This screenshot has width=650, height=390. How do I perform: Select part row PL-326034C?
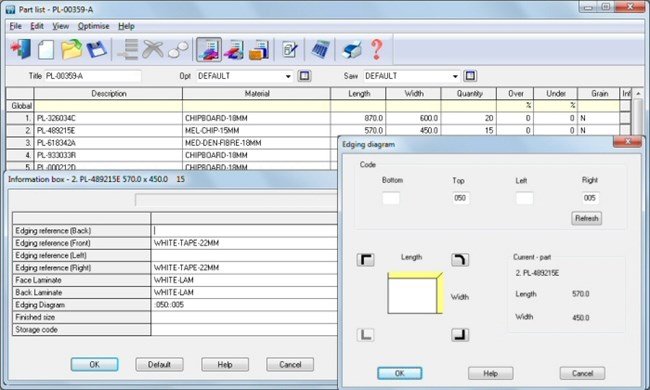pyautogui.click(x=108, y=118)
